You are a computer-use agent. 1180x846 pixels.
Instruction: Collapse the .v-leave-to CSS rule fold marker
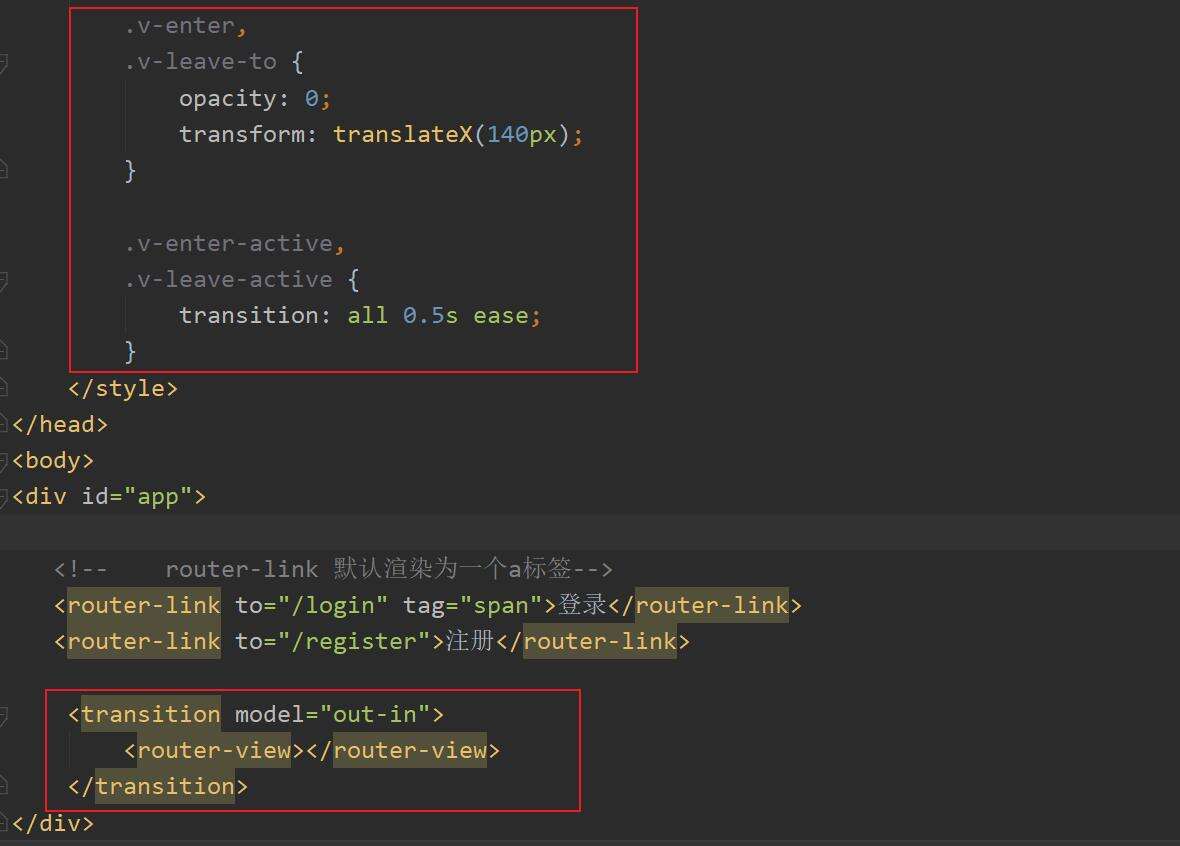coord(3,63)
